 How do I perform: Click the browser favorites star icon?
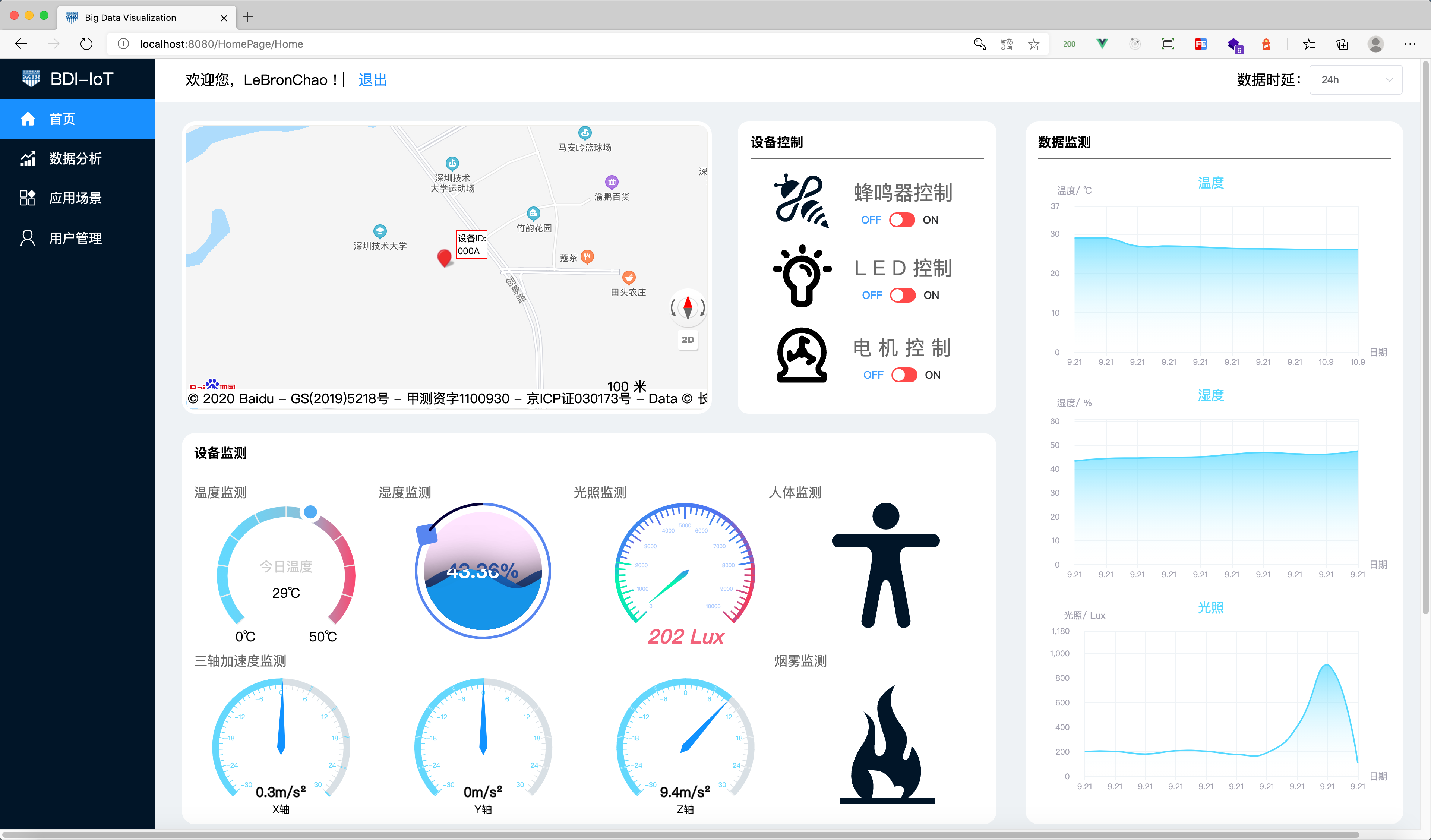pyautogui.click(x=1034, y=44)
